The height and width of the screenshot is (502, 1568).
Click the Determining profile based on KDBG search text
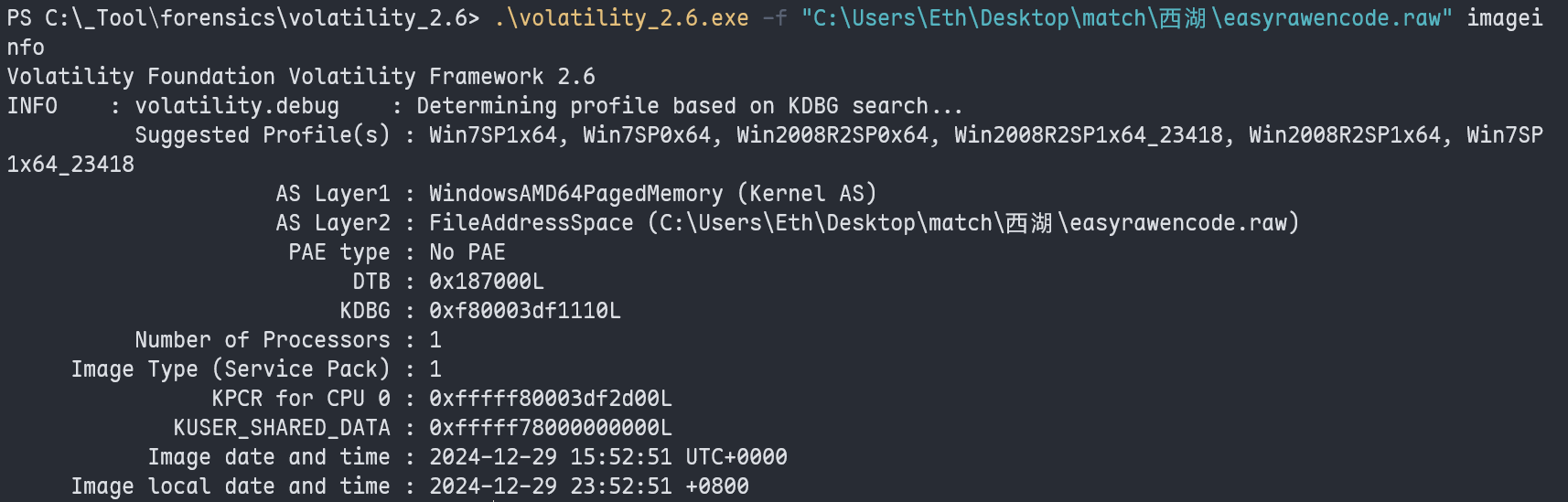(689, 106)
